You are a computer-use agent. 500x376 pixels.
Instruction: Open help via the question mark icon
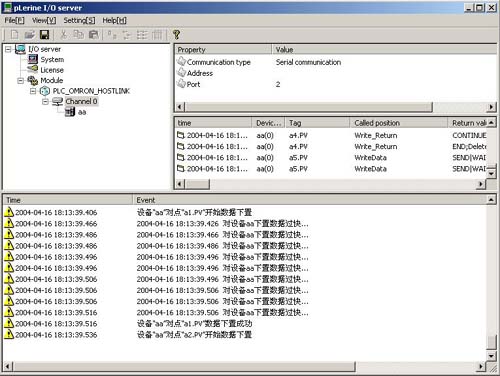click(x=176, y=34)
